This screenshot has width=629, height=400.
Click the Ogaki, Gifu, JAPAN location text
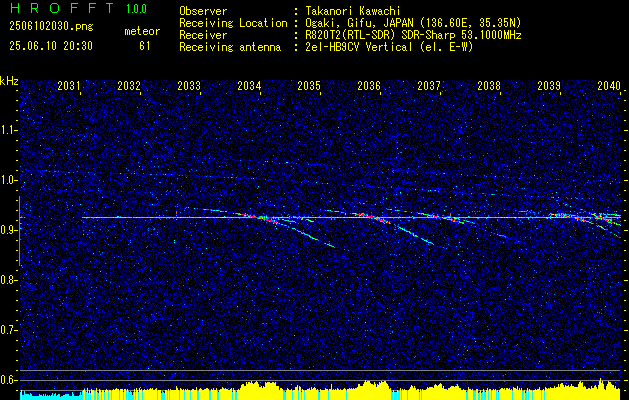click(413, 23)
